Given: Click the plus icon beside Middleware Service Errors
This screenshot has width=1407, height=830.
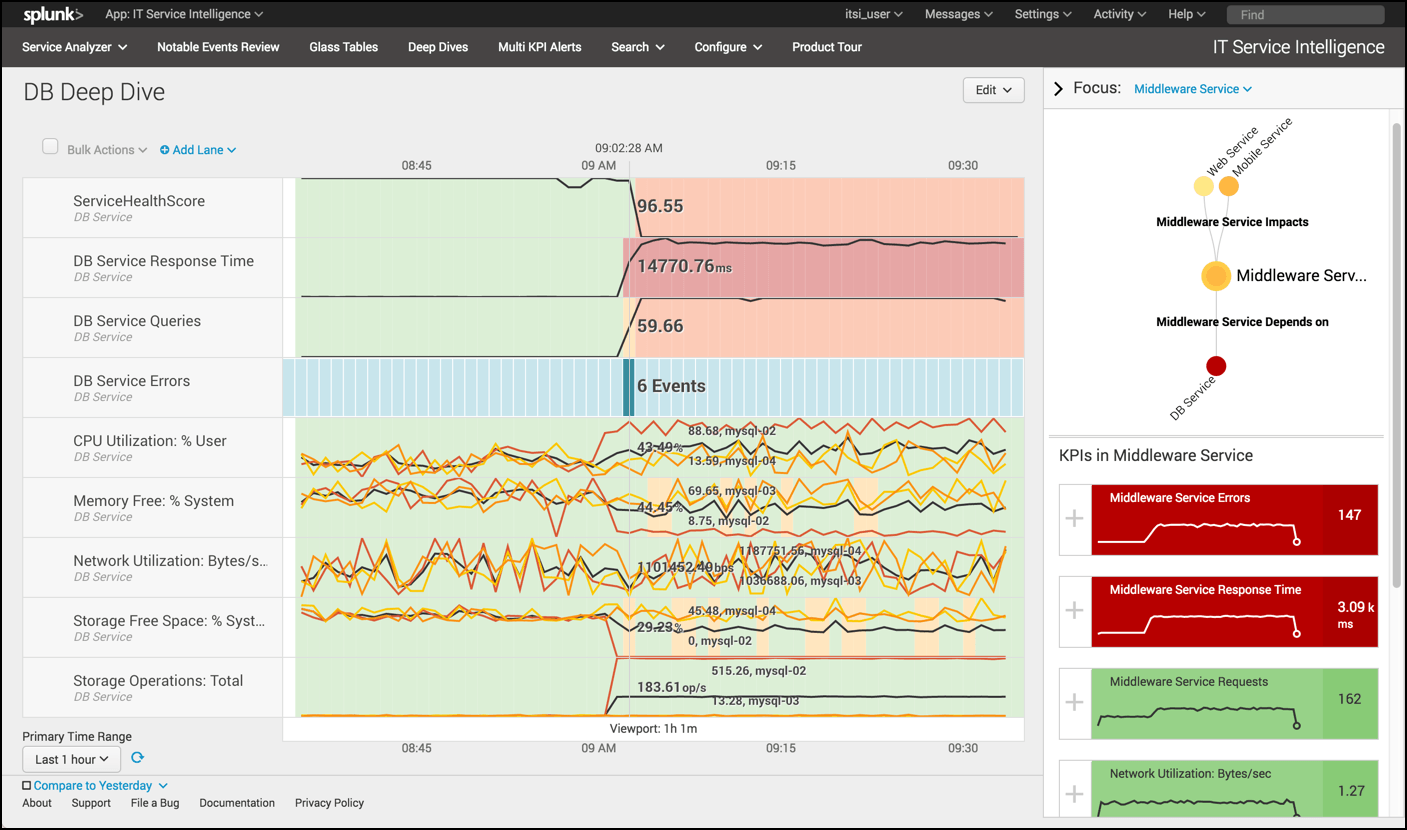Looking at the screenshot, I should click(1074, 518).
